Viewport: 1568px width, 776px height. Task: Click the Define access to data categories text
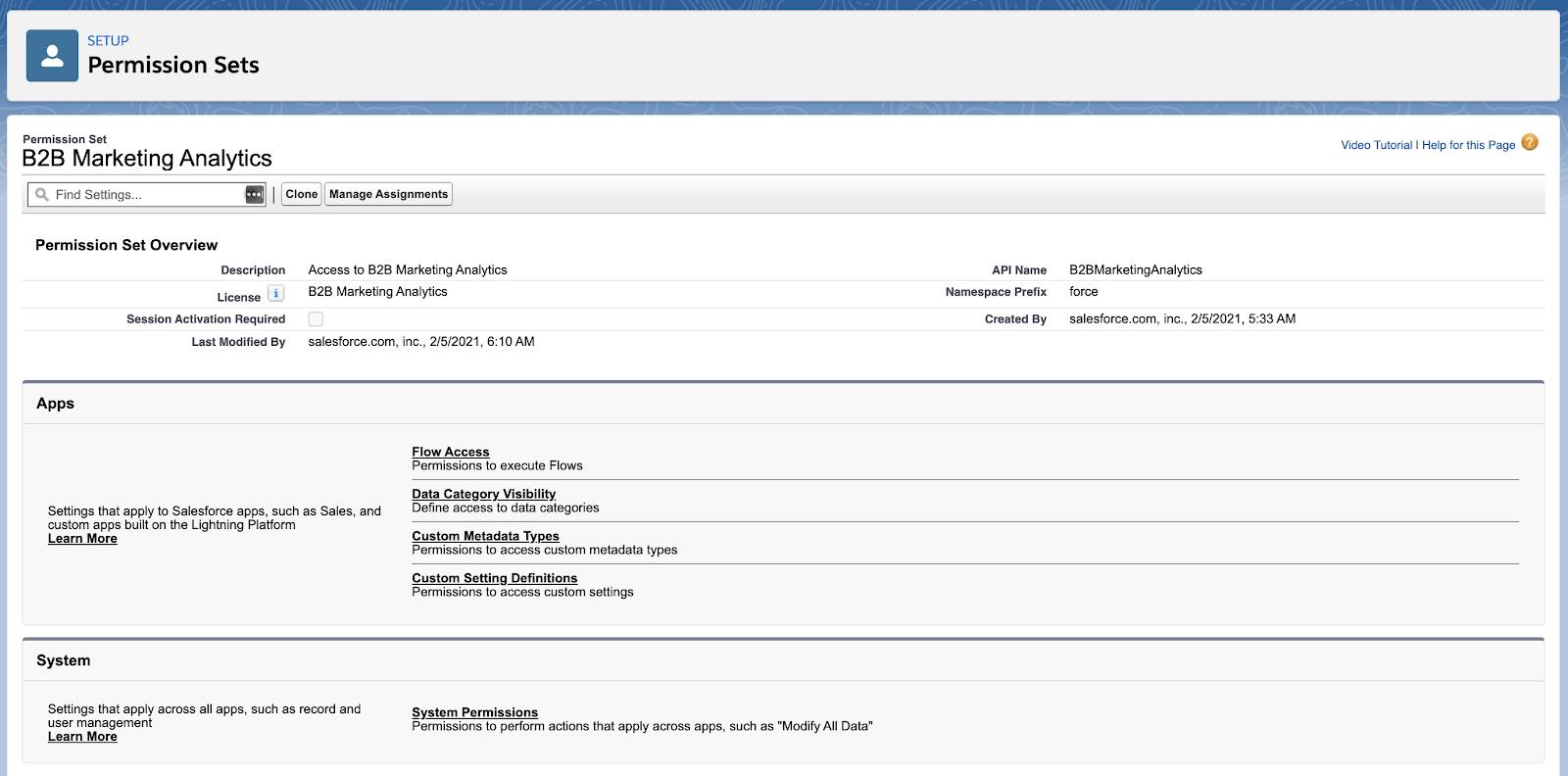coord(506,508)
